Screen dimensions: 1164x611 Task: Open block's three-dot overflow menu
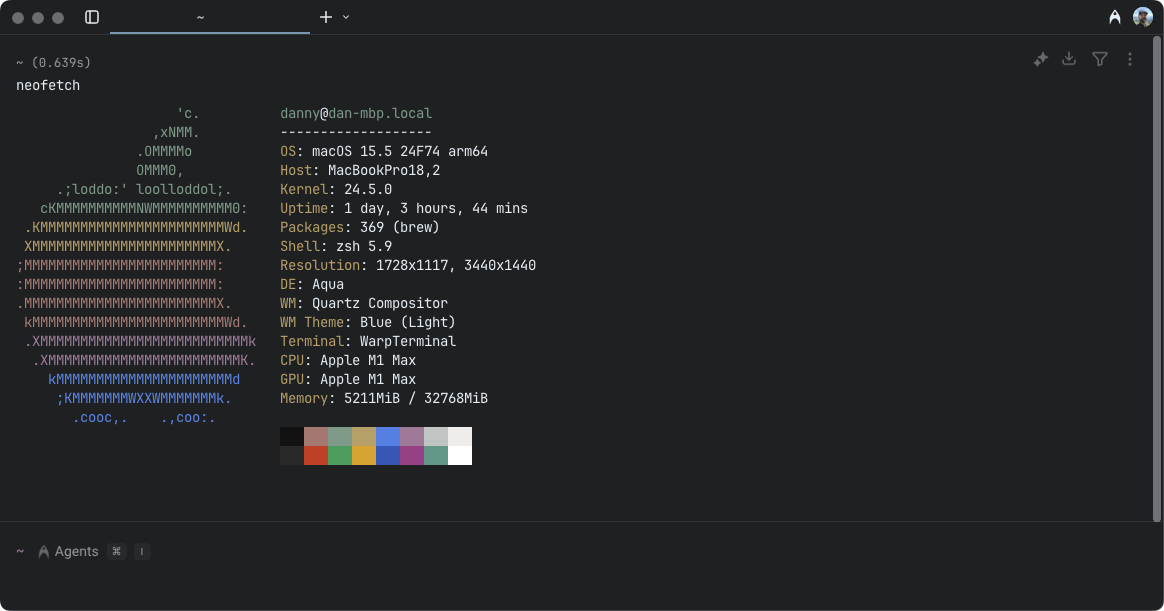click(1130, 59)
